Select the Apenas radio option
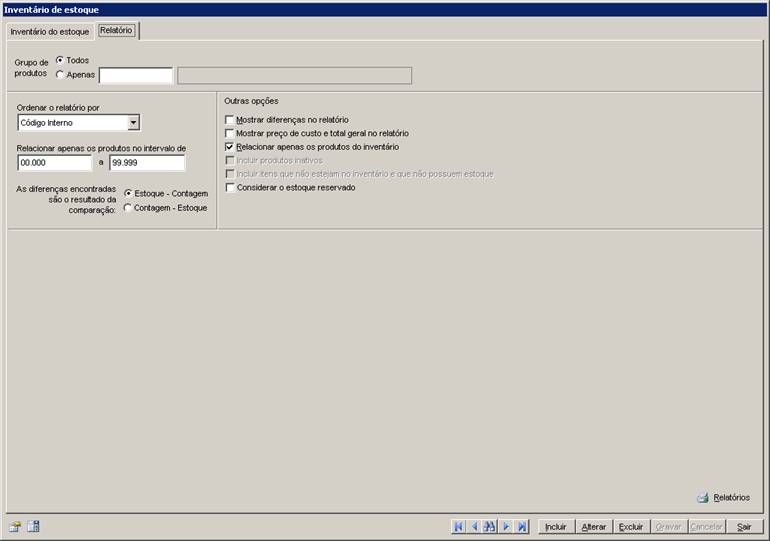The width and height of the screenshot is (770, 541). (x=60, y=75)
